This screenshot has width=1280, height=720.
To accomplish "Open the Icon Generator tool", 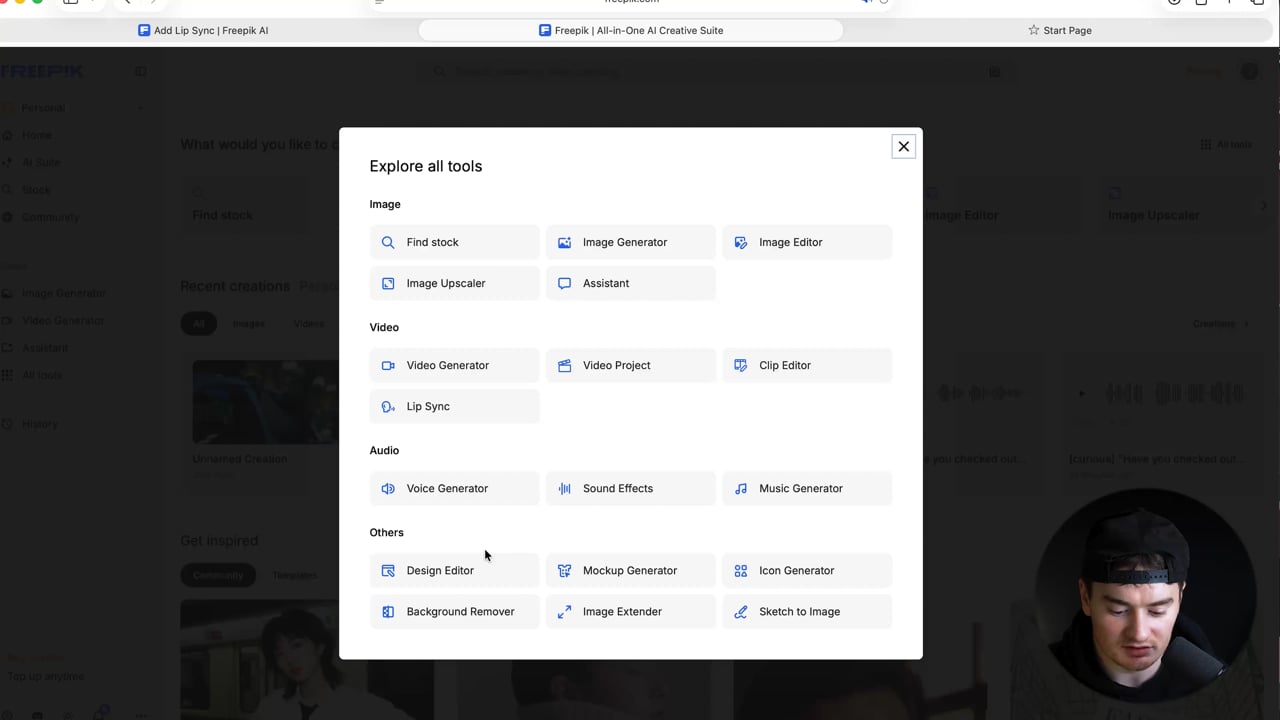I will [807, 570].
